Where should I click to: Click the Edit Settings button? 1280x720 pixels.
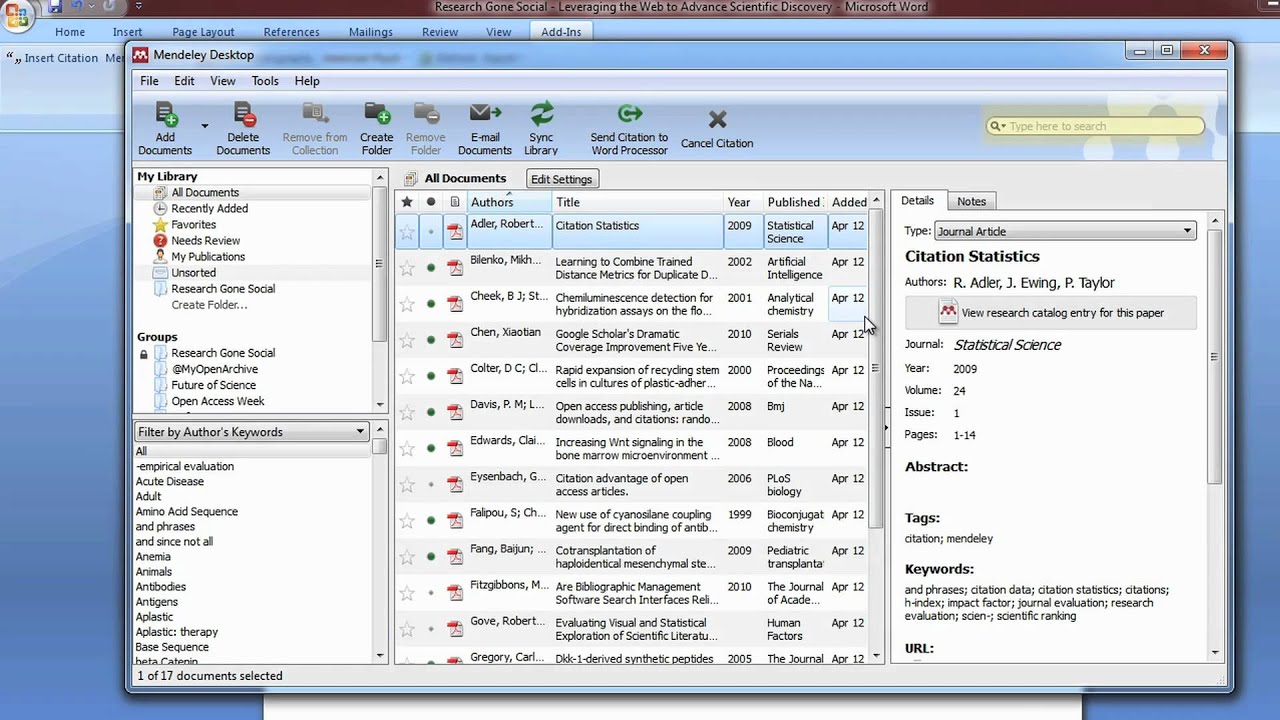pyautogui.click(x=561, y=178)
